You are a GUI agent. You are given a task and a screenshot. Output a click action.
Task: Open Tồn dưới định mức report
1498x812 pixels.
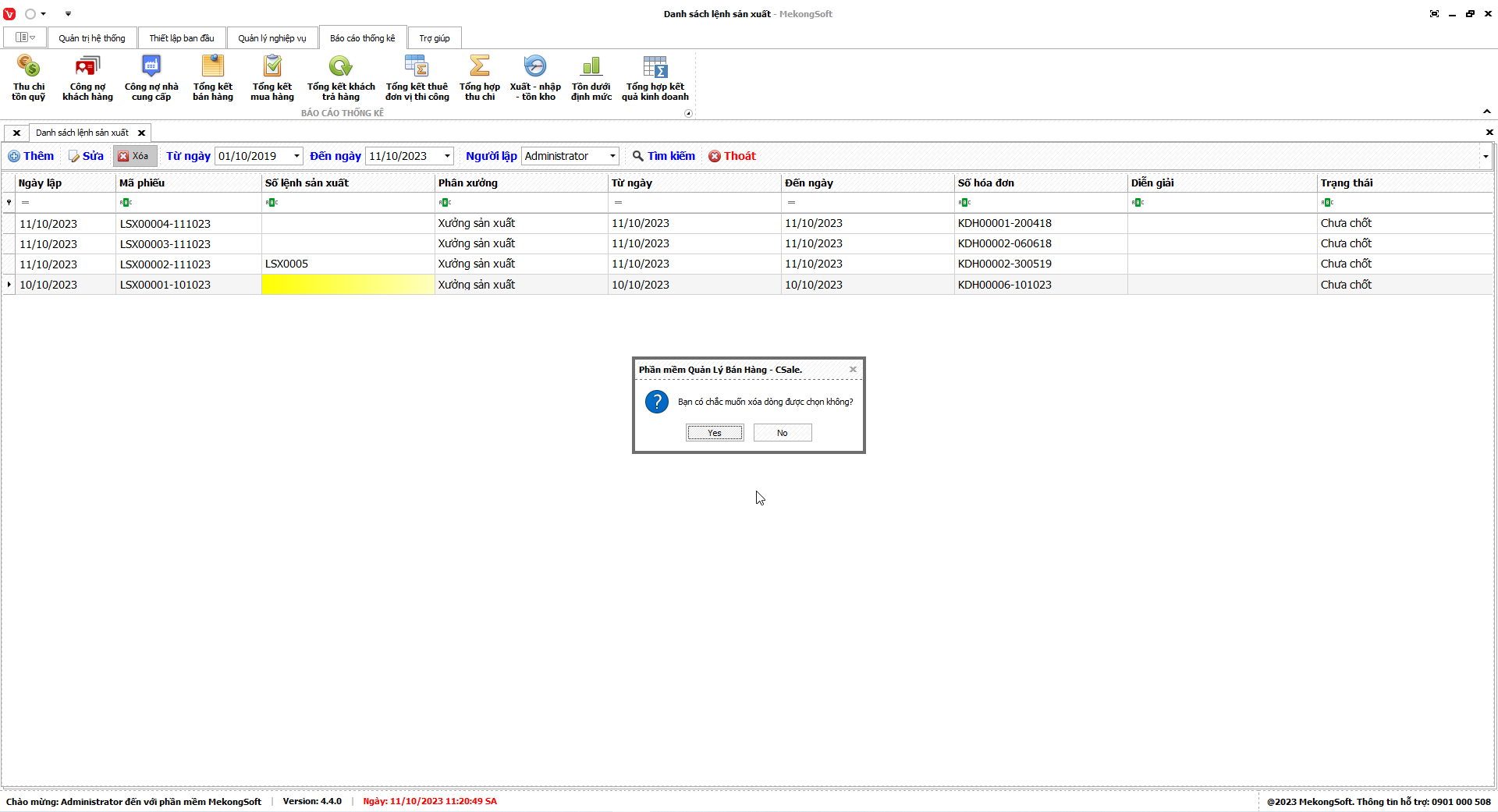pyautogui.click(x=591, y=77)
